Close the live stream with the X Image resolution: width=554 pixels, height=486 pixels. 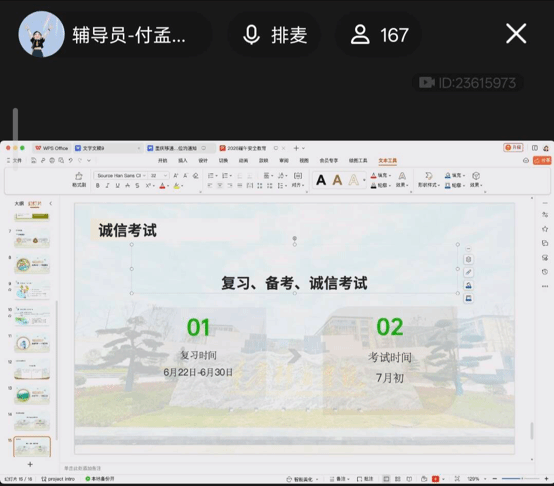[516, 34]
